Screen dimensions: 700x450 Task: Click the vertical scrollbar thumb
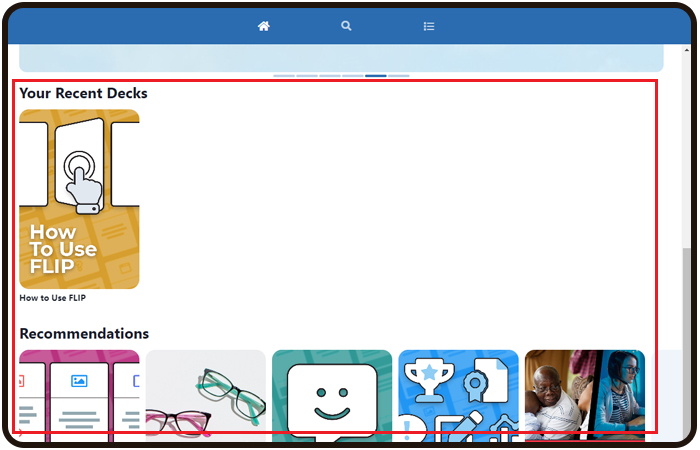687,344
